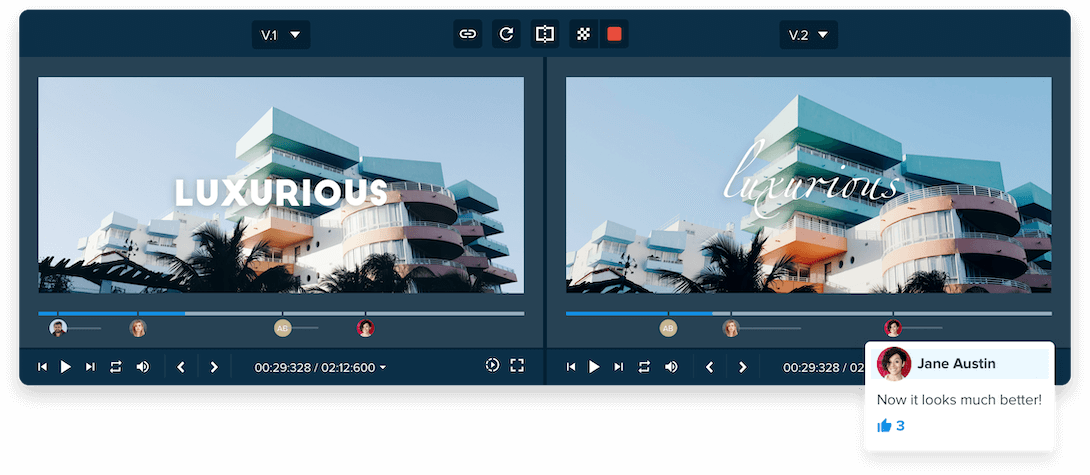Click the link versions icon in top toolbar
The height and width of the screenshot is (475, 1090).
click(x=468, y=34)
